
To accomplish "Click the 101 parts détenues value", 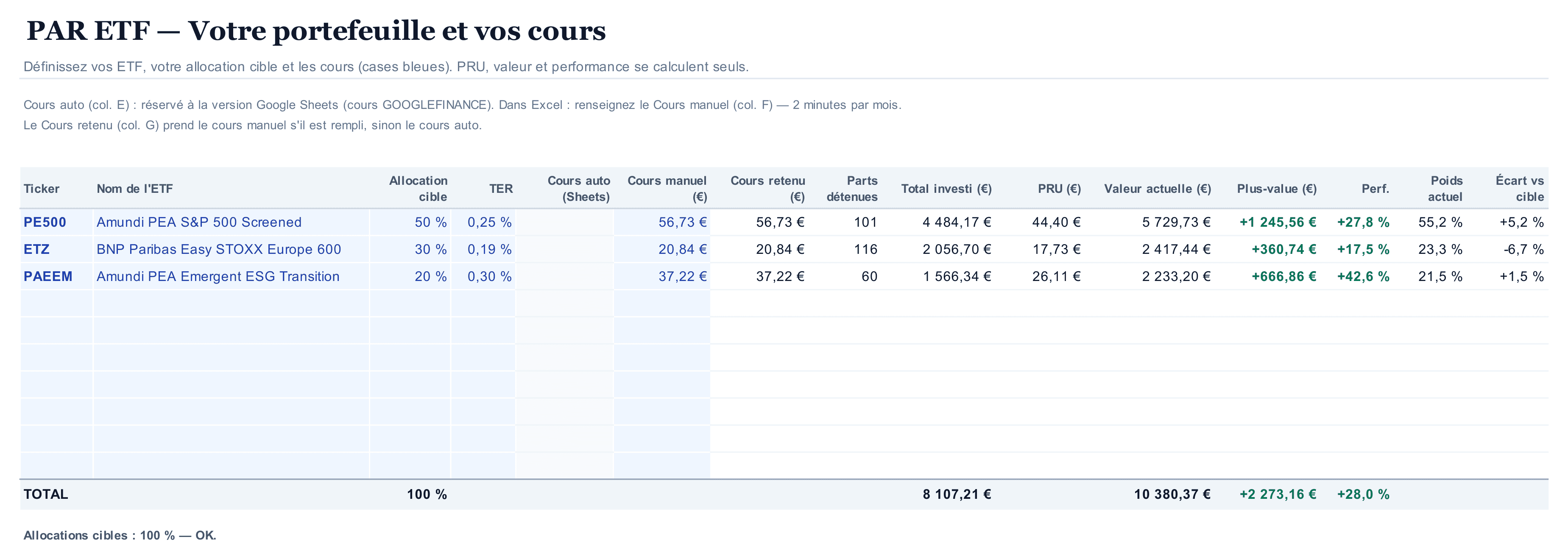I will coord(865,222).
